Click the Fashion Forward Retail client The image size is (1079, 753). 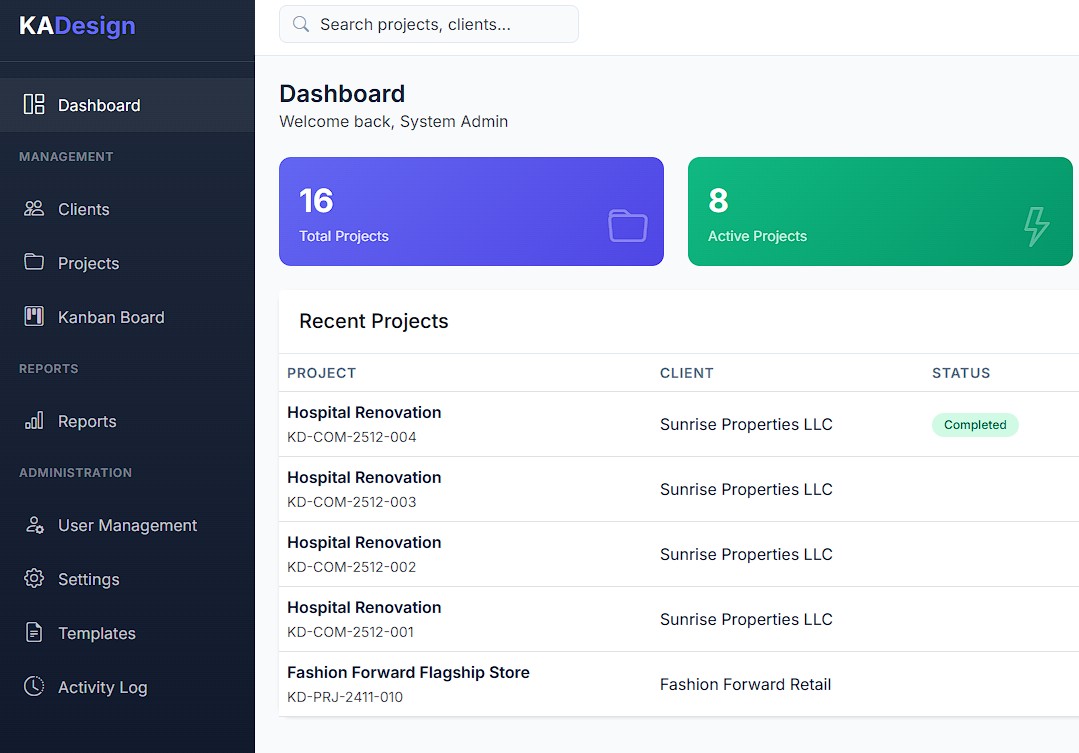tap(745, 685)
